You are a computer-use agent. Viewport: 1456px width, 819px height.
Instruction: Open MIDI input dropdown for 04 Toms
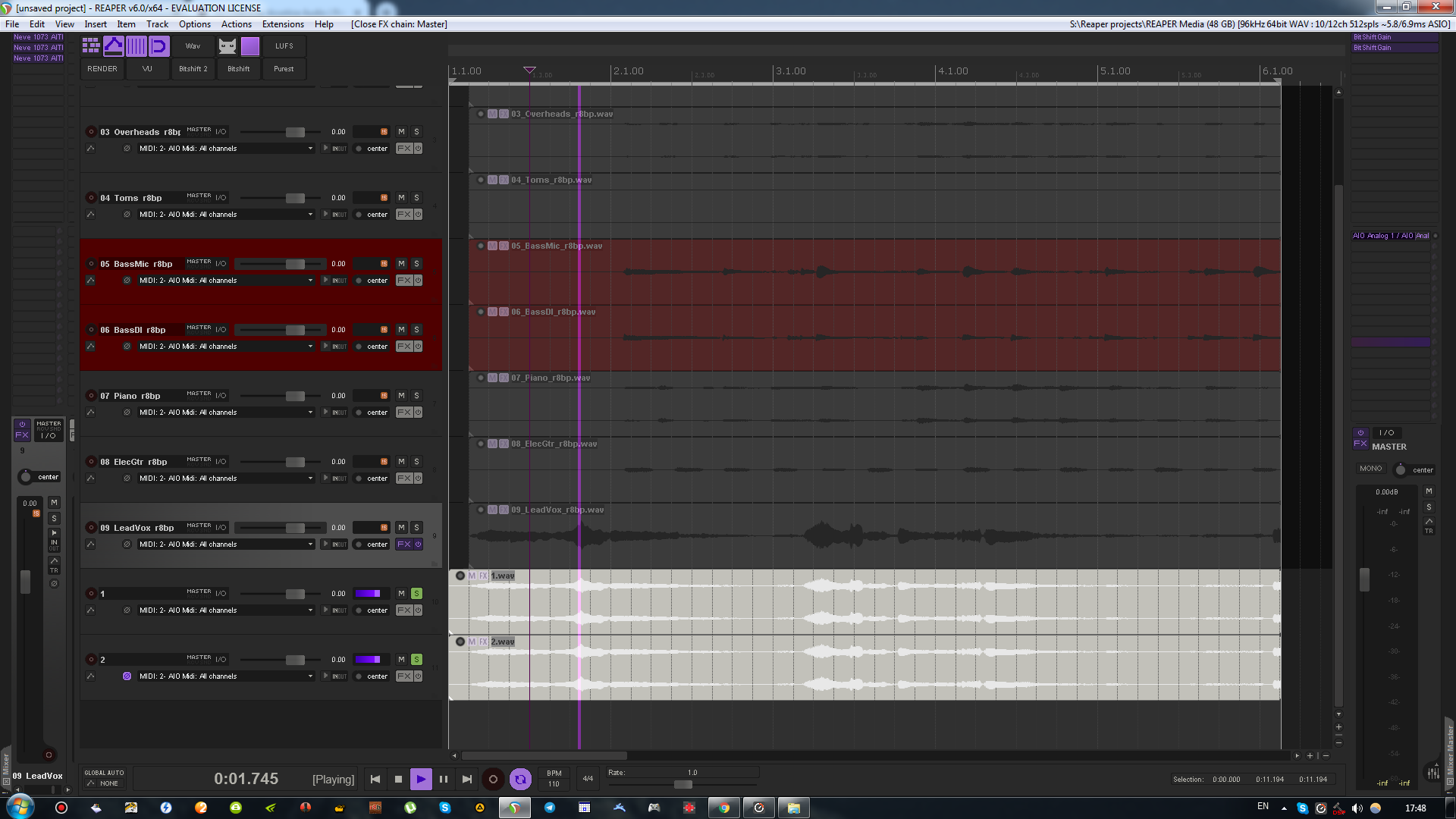coord(226,215)
